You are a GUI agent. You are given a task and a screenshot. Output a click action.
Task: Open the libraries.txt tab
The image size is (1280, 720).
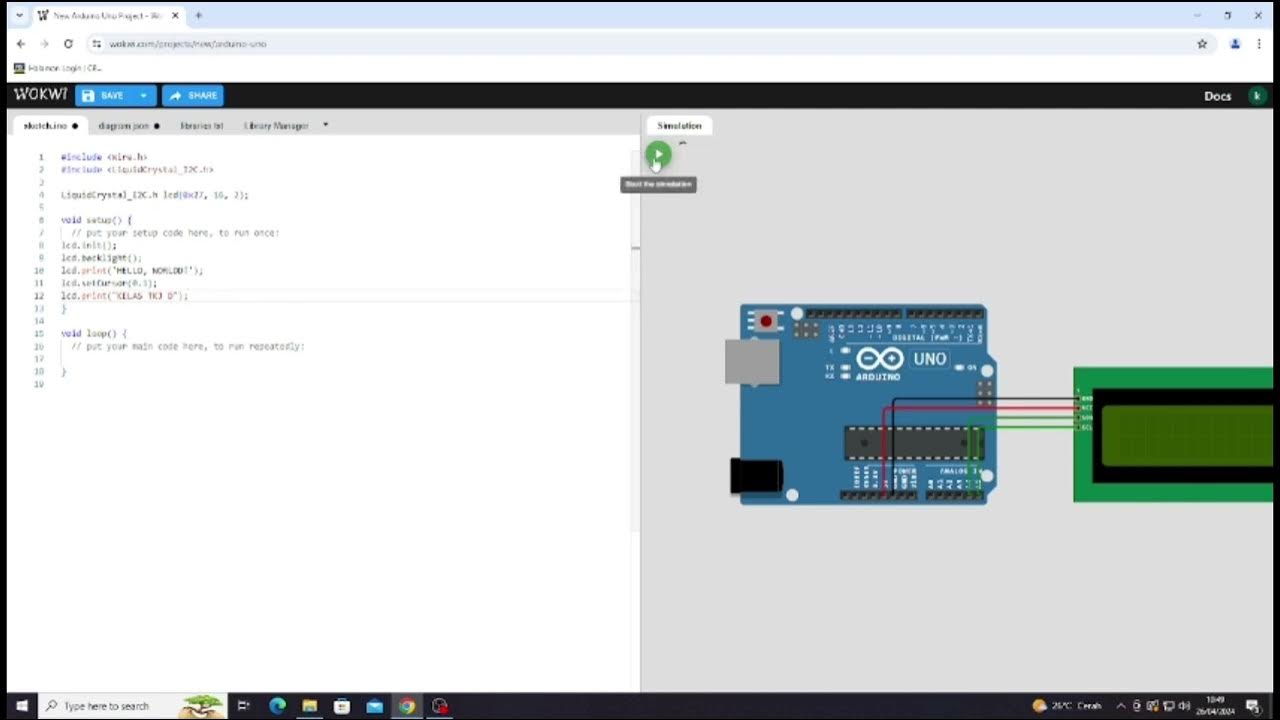coord(201,126)
